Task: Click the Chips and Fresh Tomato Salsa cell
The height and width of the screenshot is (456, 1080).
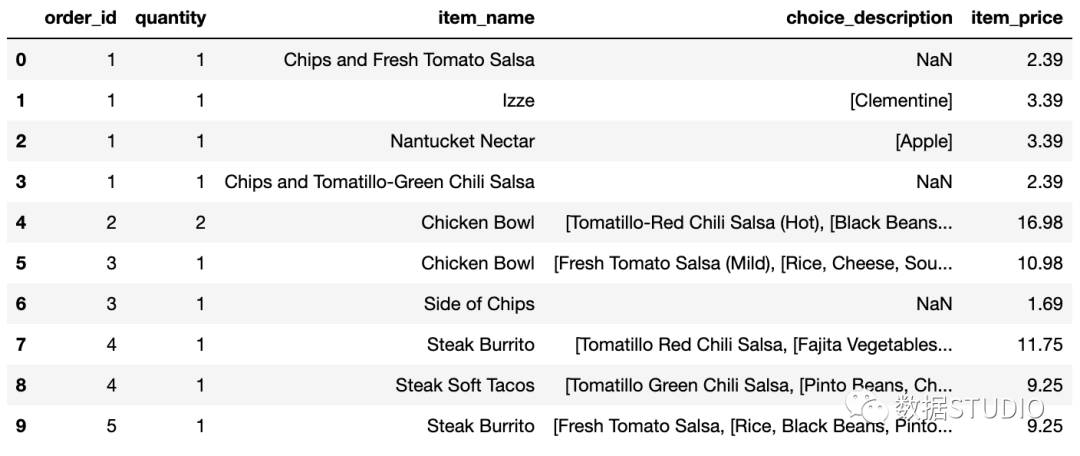Action: point(409,60)
